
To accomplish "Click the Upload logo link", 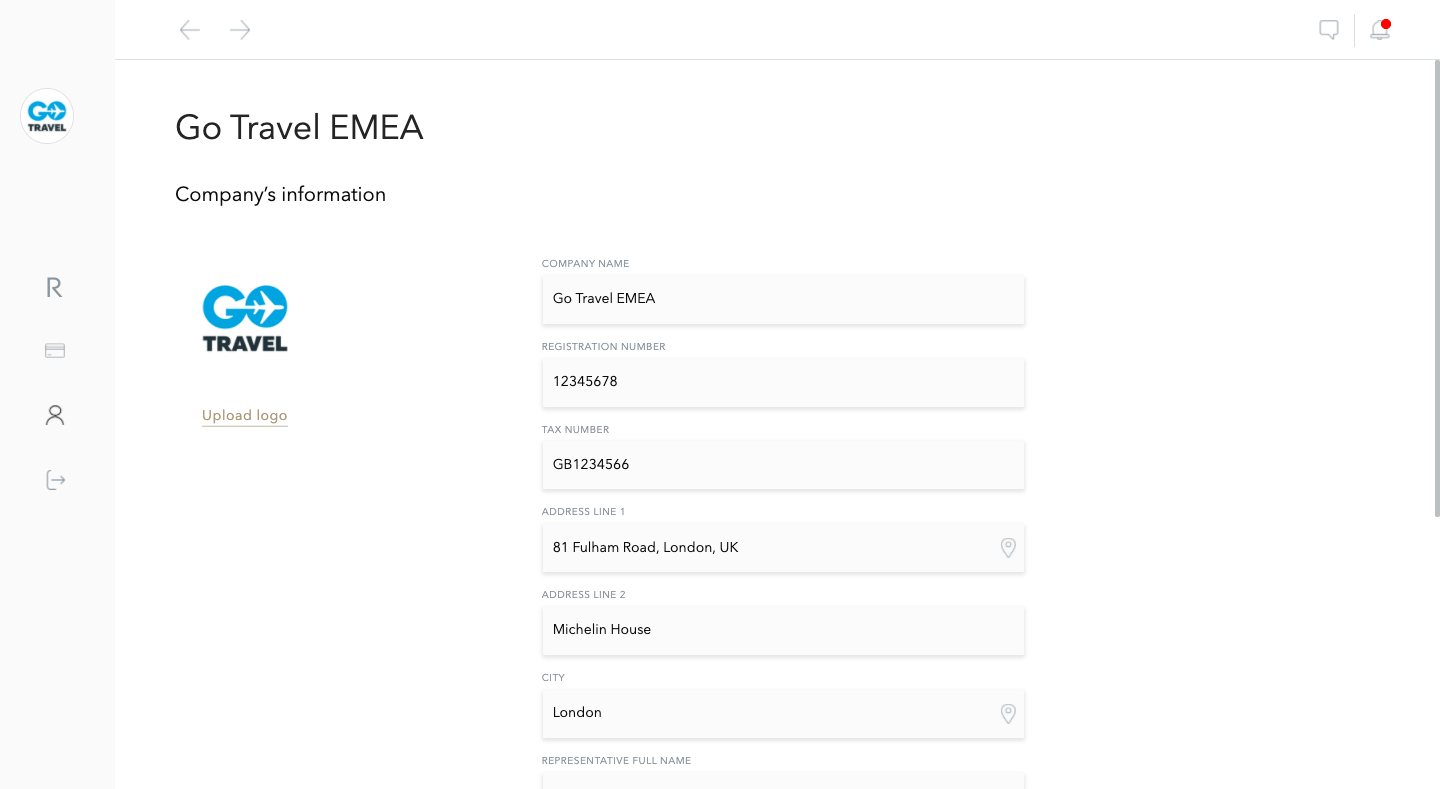I will pyautogui.click(x=245, y=416).
